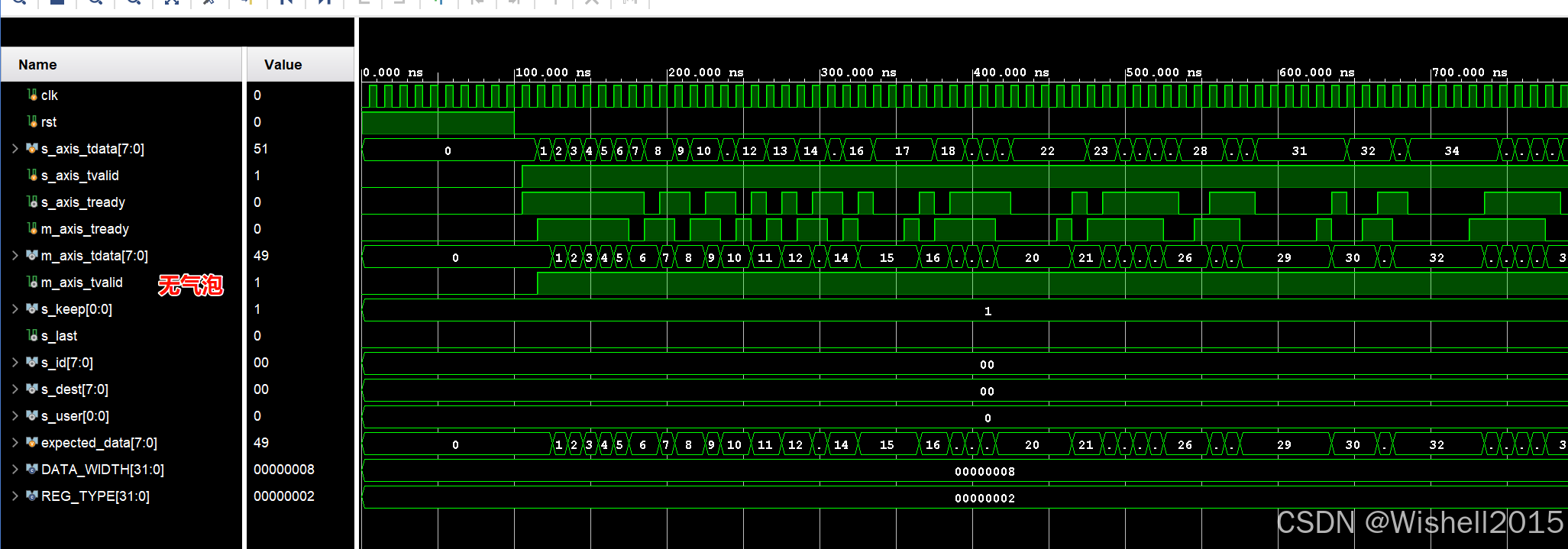Click segment 29 in expected_data waveform
Viewport: 1568px width, 549px height.
pyautogui.click(x=1285, y=444)
